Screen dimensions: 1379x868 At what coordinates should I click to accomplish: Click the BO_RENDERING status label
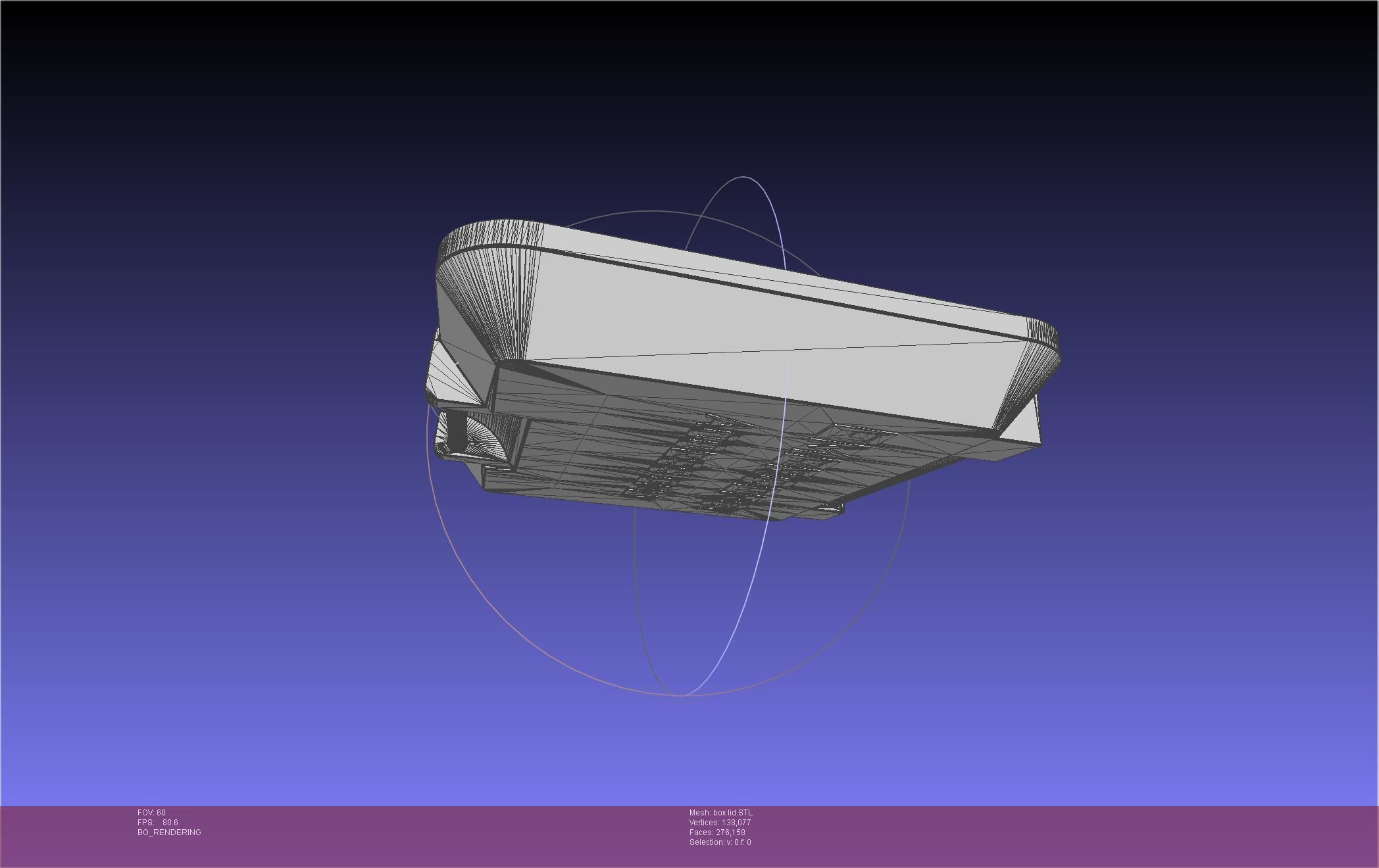(169, 832)
